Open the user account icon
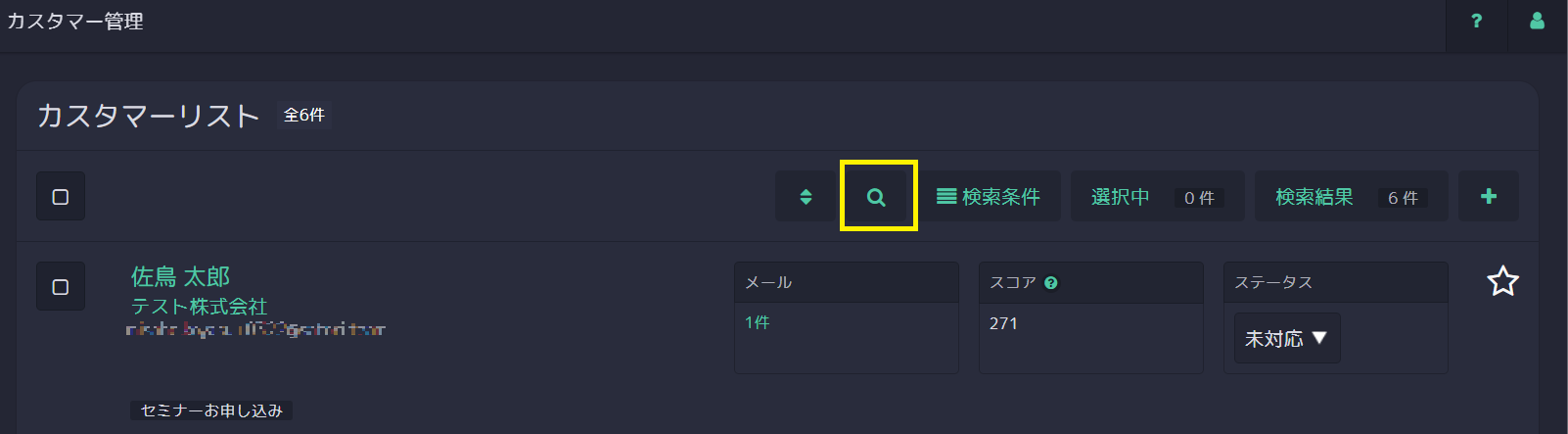The width and height of the screenshot is (1568, 434). point(1537,21)
